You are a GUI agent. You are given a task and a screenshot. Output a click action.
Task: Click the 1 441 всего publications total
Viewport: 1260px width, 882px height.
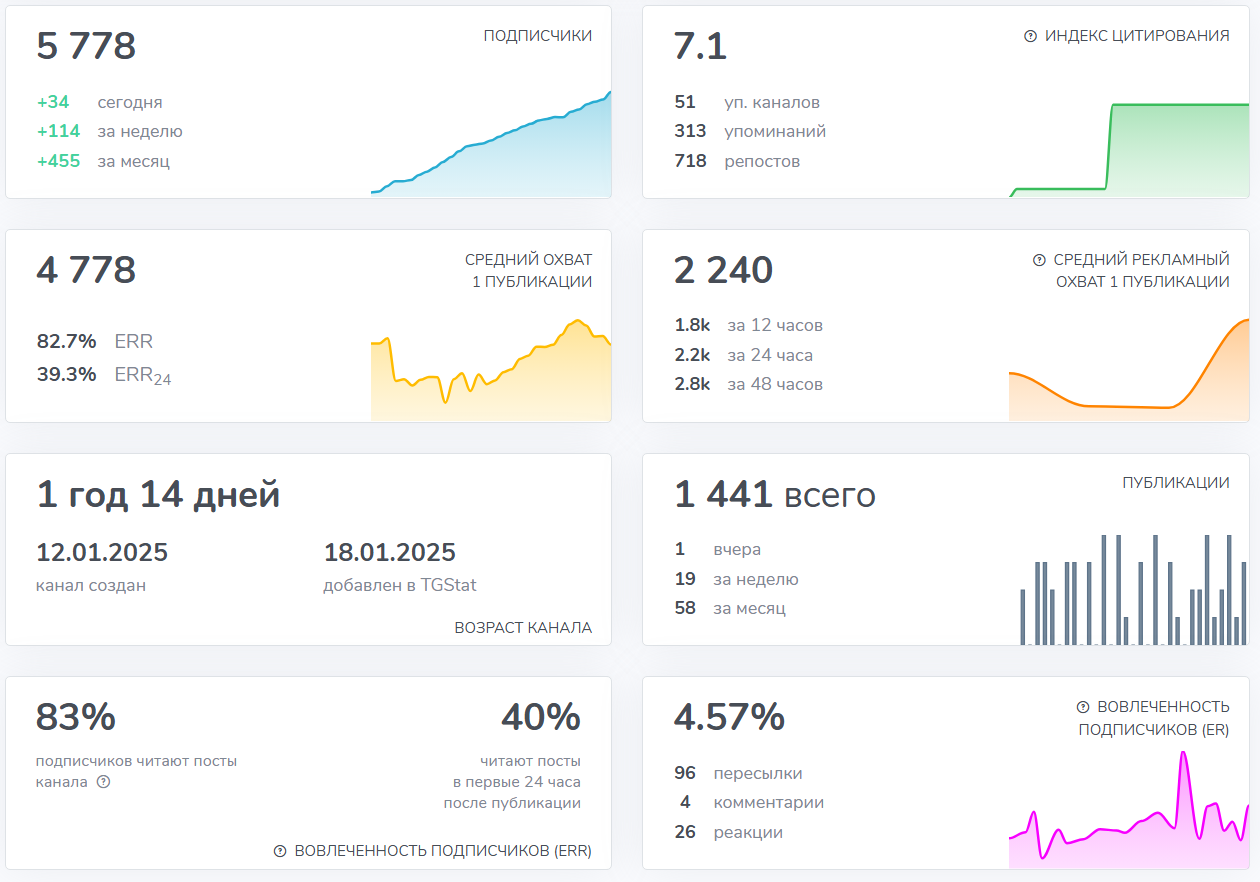(774, 494)
